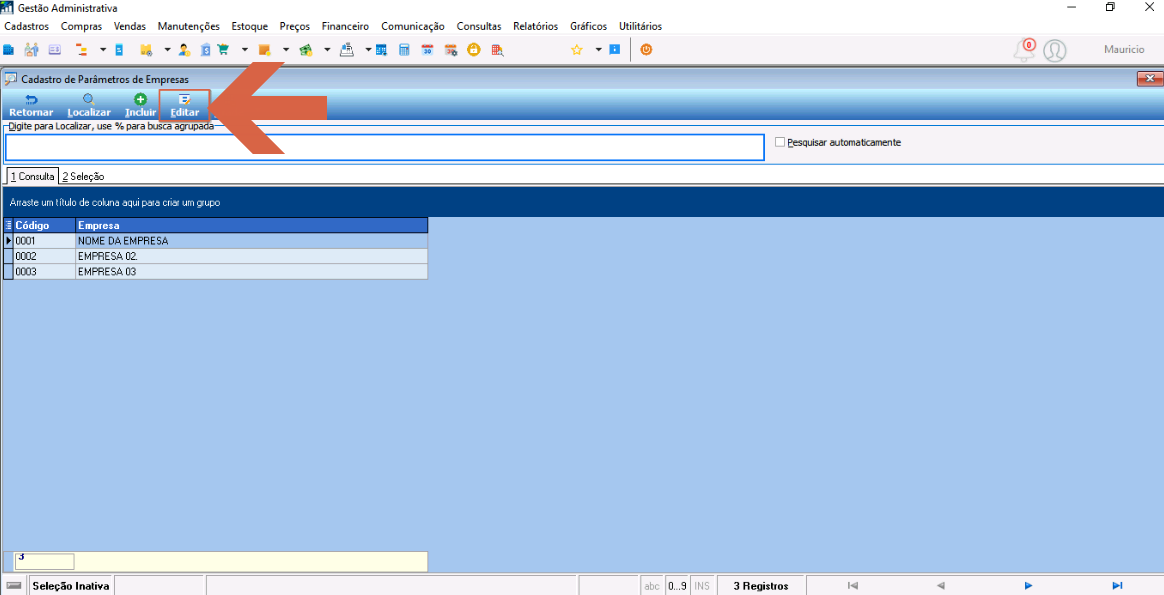Image resolution: width=1164 pixels, height=595 pixels.
Task: Open the Utilitários menu
Action: pos(641,26)
